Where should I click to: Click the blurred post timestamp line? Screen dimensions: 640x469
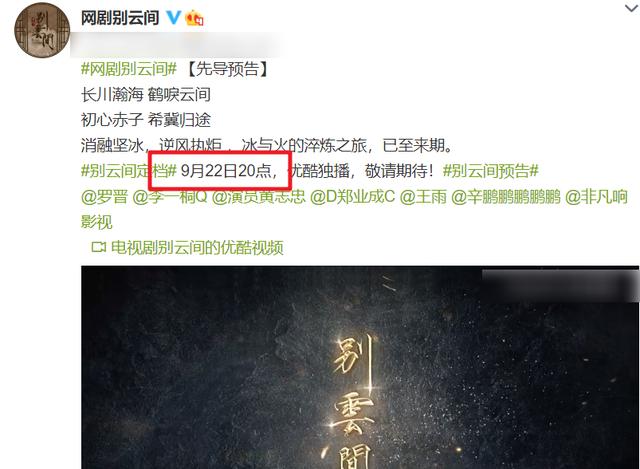pyautogui.click(x=178, y=44)
